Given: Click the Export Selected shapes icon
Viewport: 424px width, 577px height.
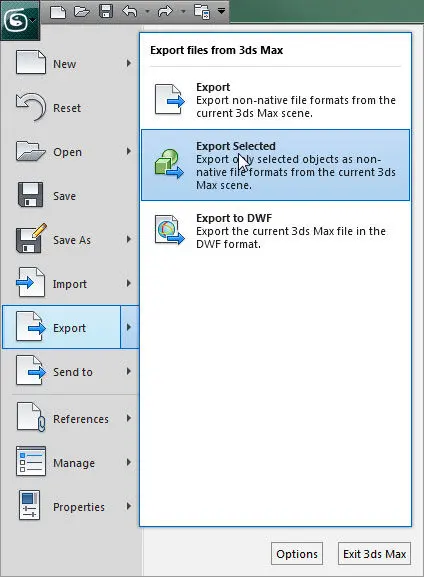Looking at the screenshot, I should 169,164.
